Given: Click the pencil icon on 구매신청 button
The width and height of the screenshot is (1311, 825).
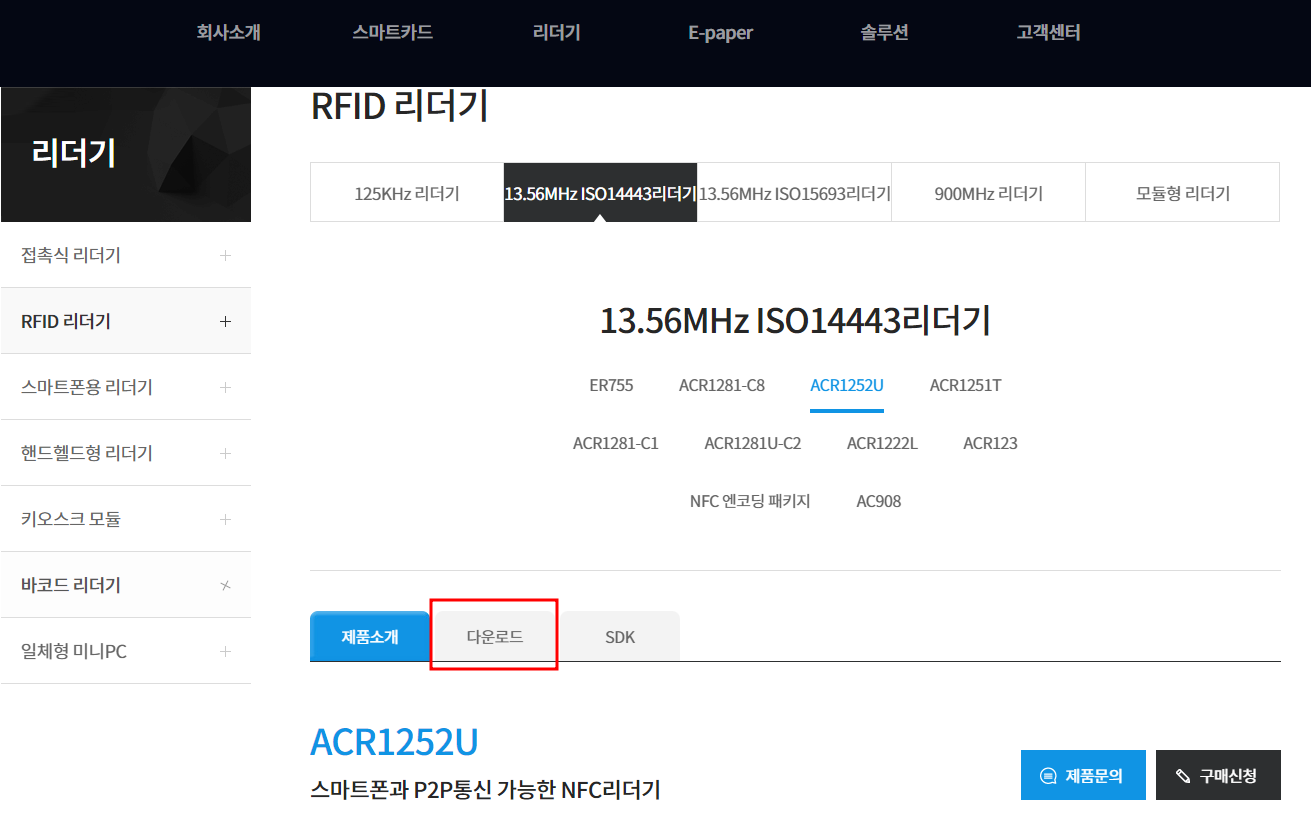Looking at the screenshot, I should tap(1183, 776).
